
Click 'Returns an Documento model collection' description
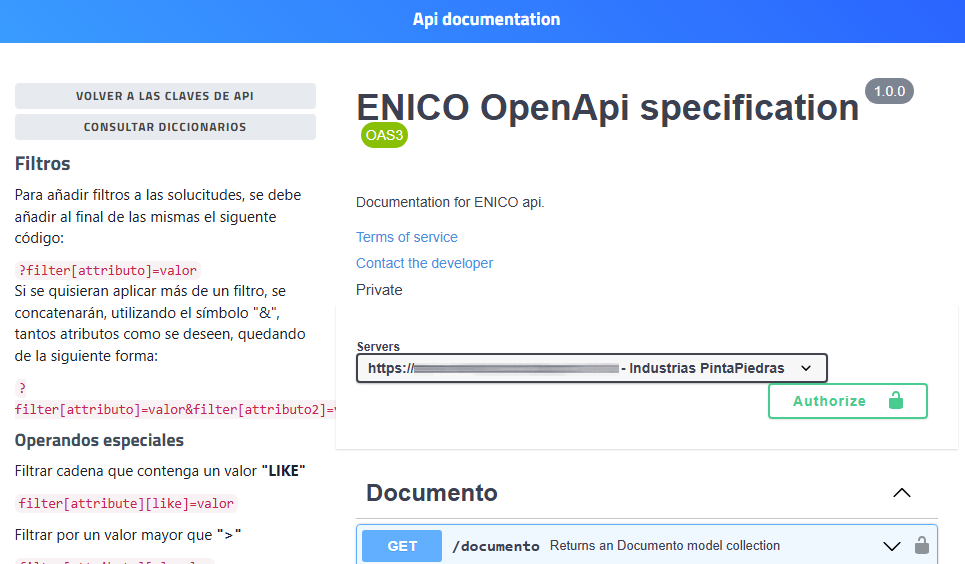point(664,546)
